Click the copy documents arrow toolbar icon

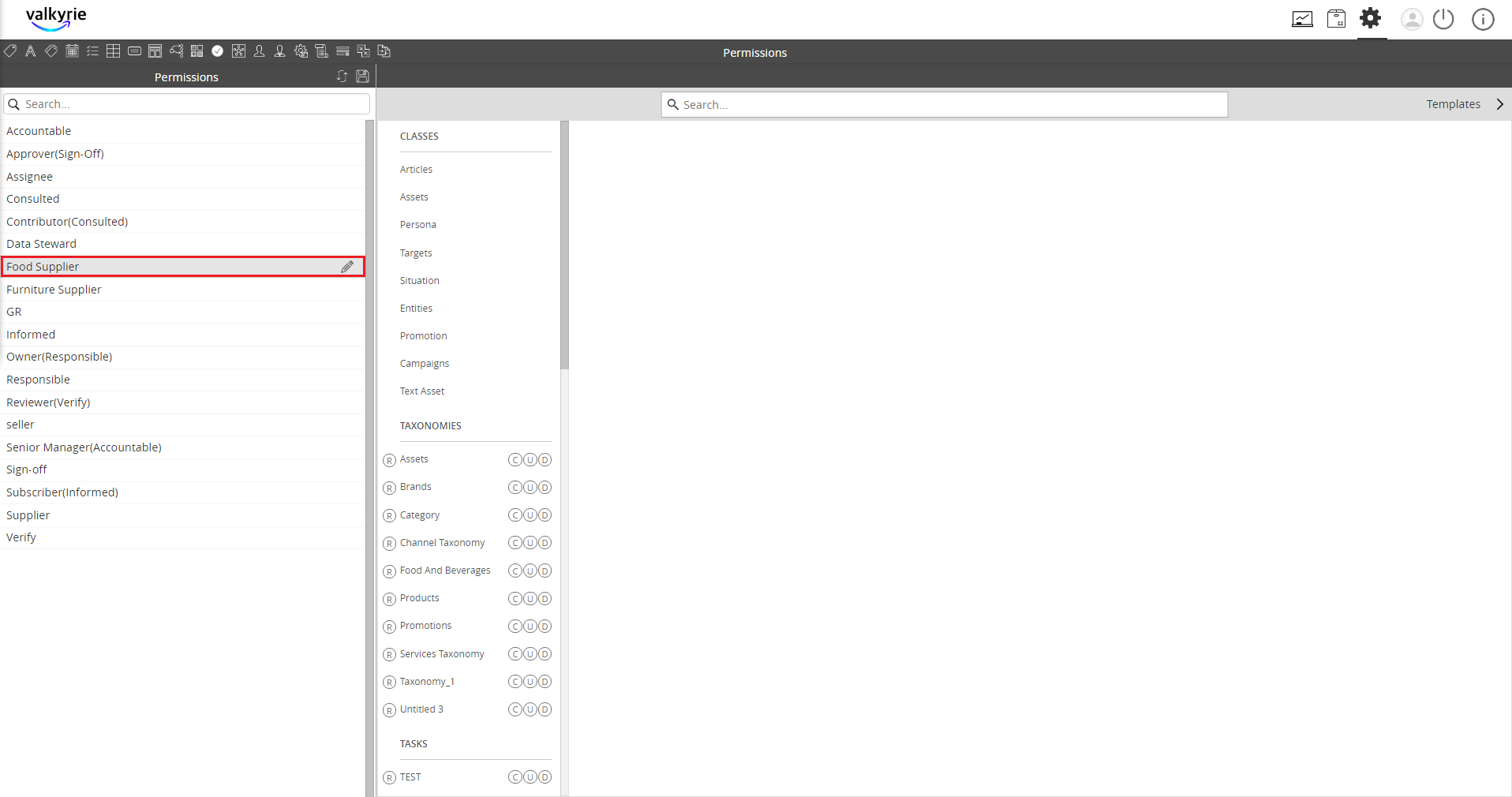[x=384, y=51]
